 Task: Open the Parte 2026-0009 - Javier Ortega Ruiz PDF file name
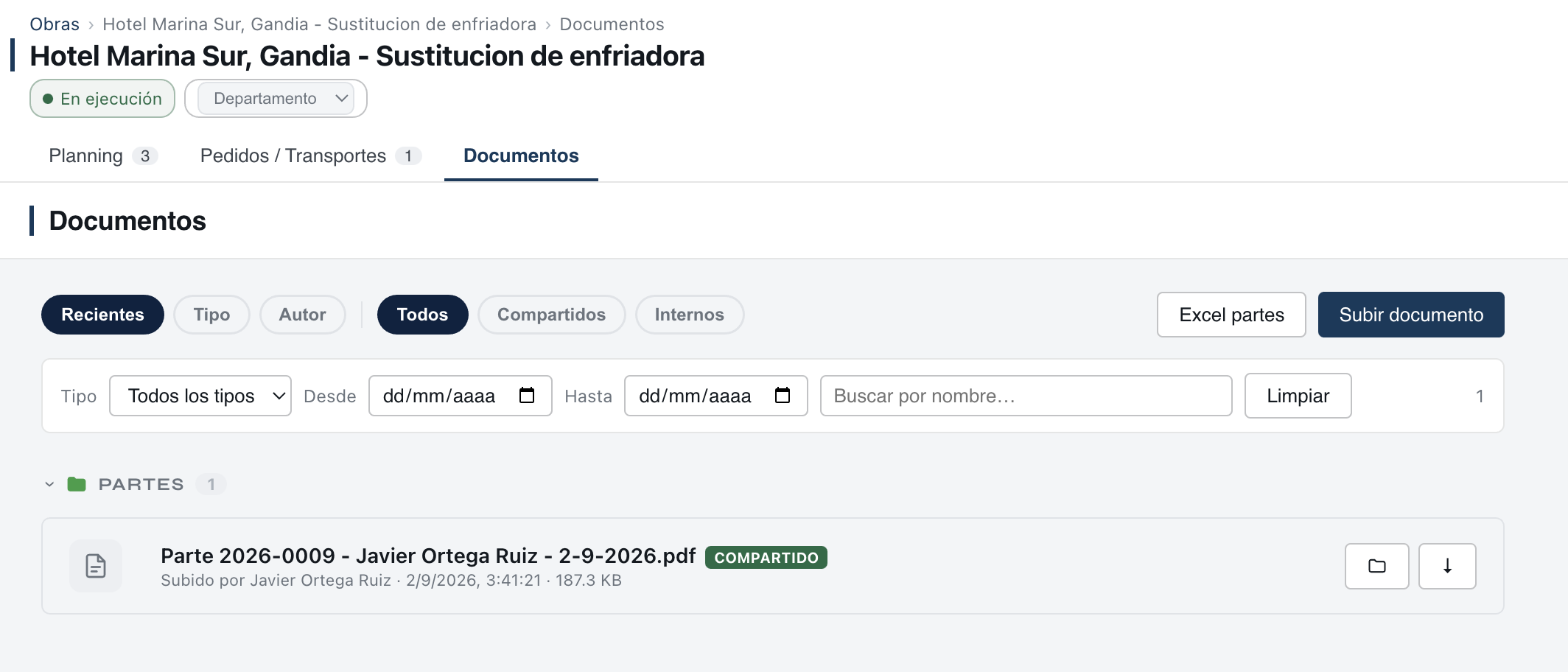click(x=428, y=556)
